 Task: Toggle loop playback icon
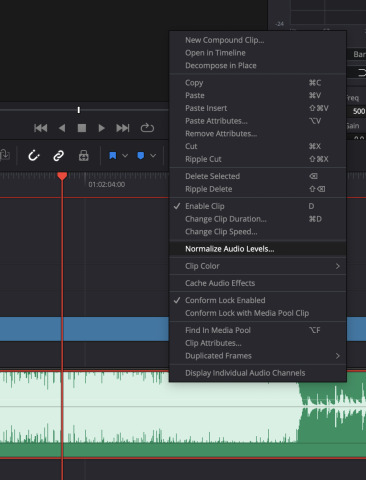[147, 128]
